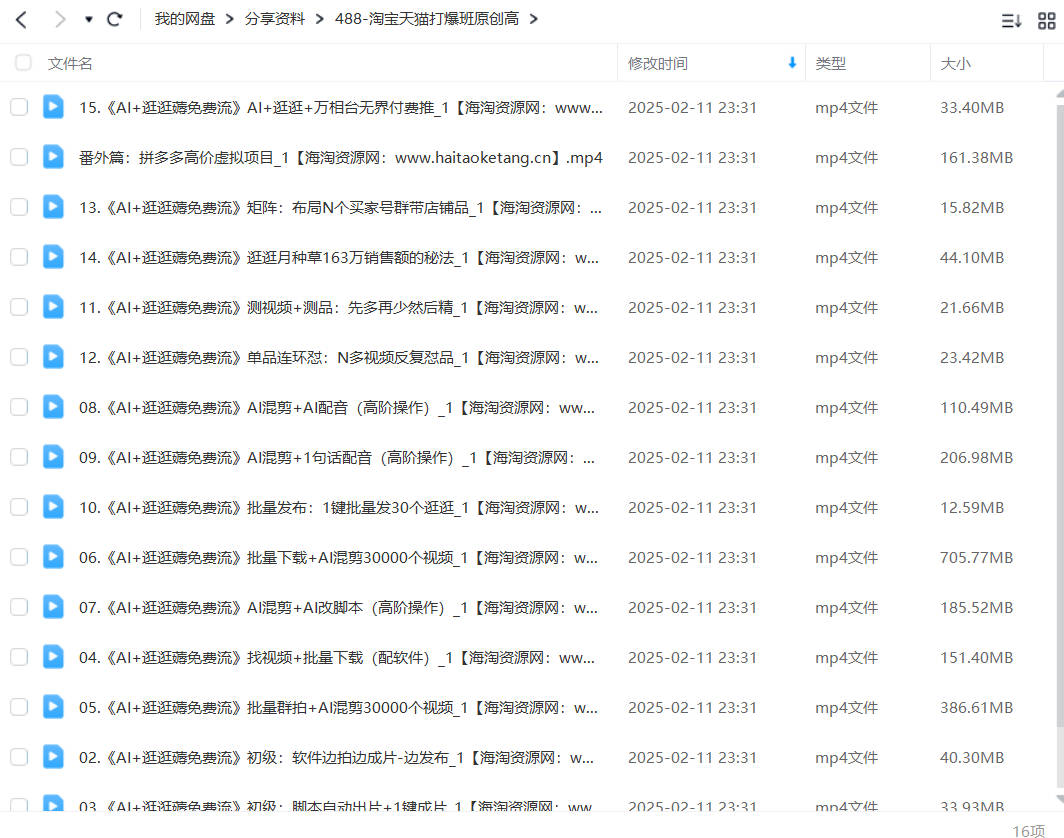Viewport: 1064px width, 838px height.
Task: Navigate to 分享资料 breadcrumb folder
Action: click(x=274, y=19)
